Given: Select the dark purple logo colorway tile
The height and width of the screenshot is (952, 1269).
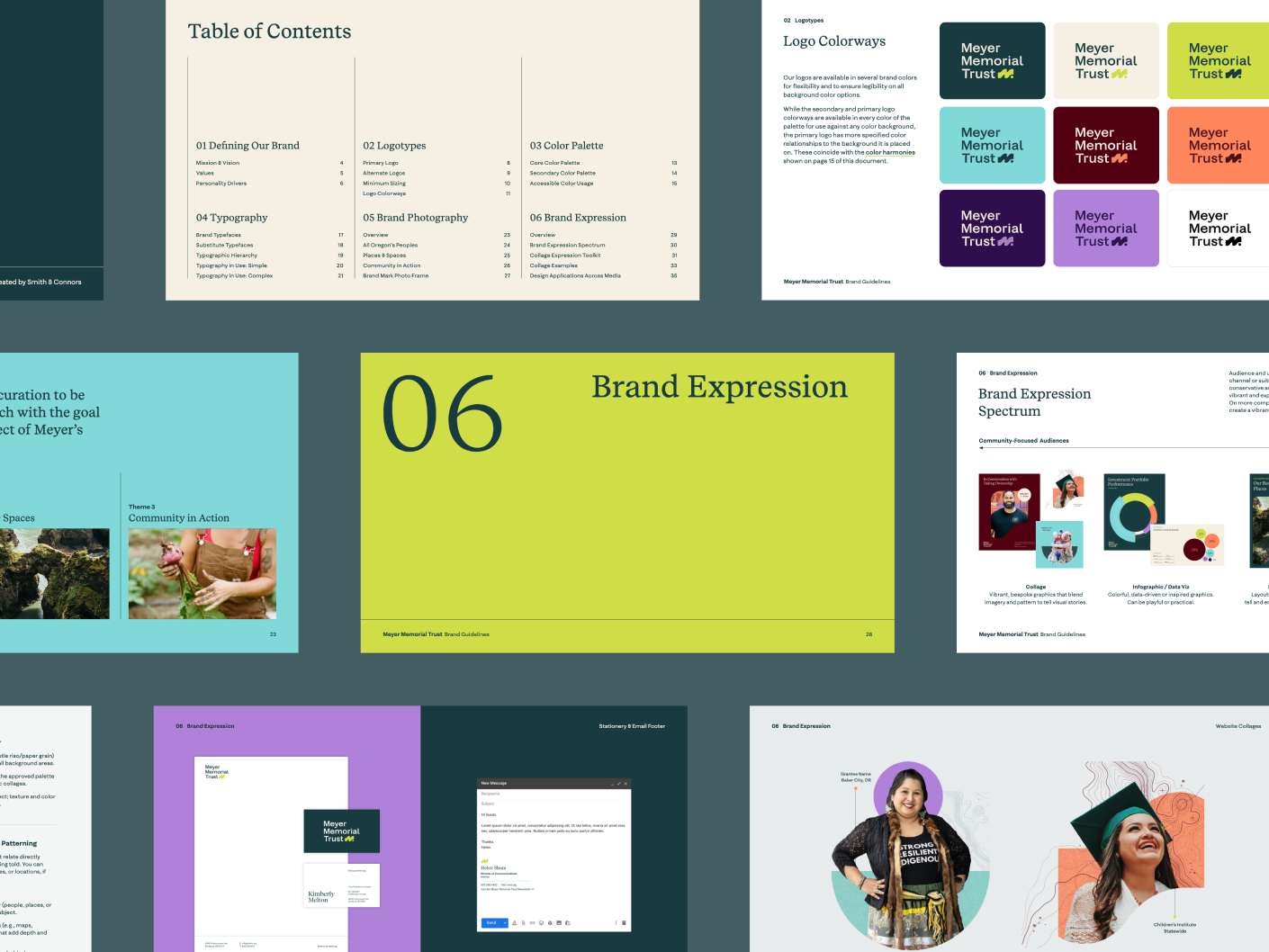Looking at the screenshot, I should click(x=992, y=228).
